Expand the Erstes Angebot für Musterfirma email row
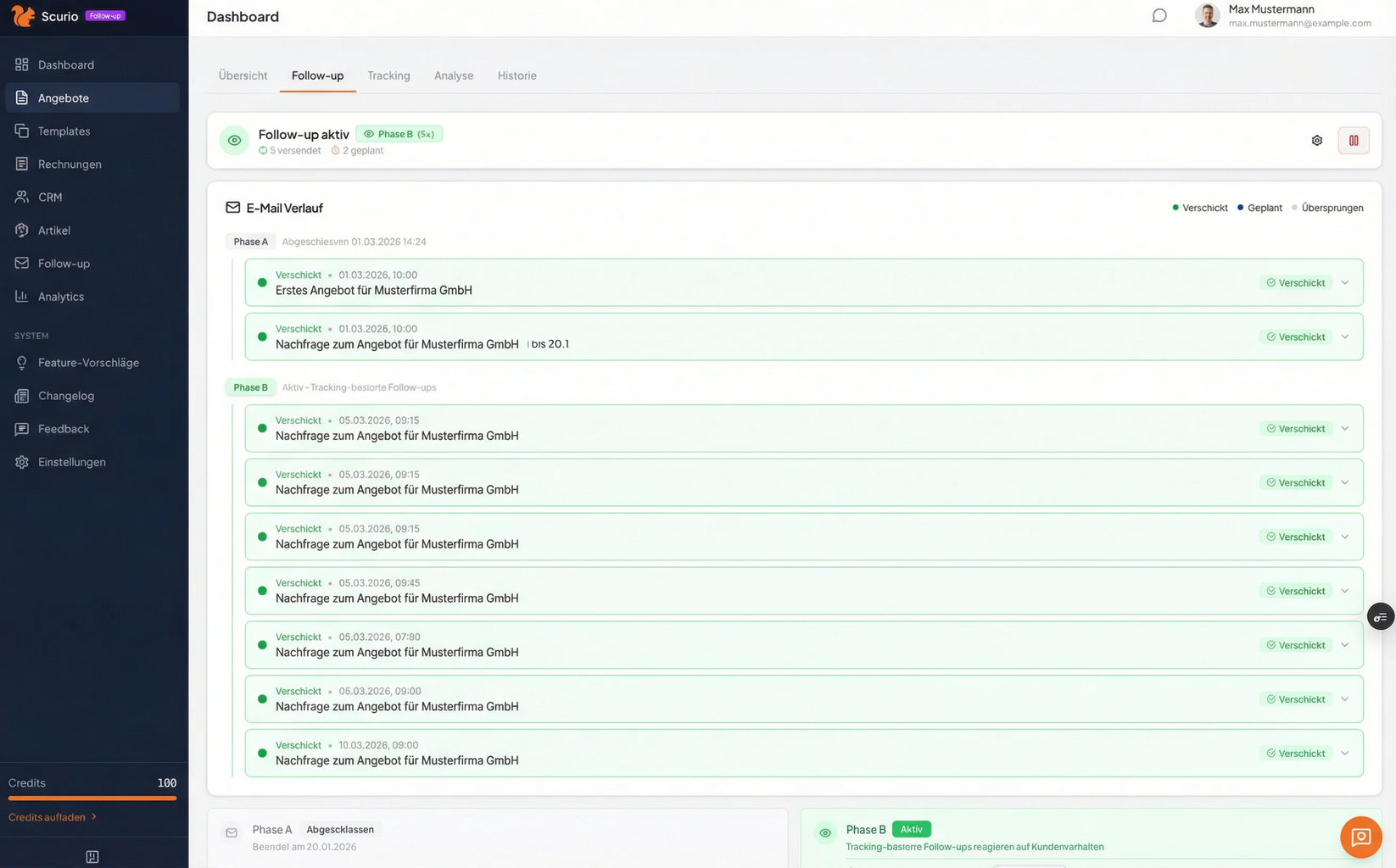Screen dimensions: 1396x868 point(1344,283)
